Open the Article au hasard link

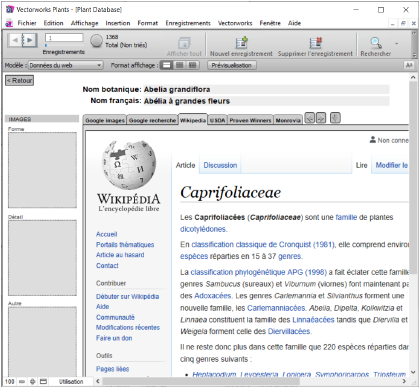[120, 255]
